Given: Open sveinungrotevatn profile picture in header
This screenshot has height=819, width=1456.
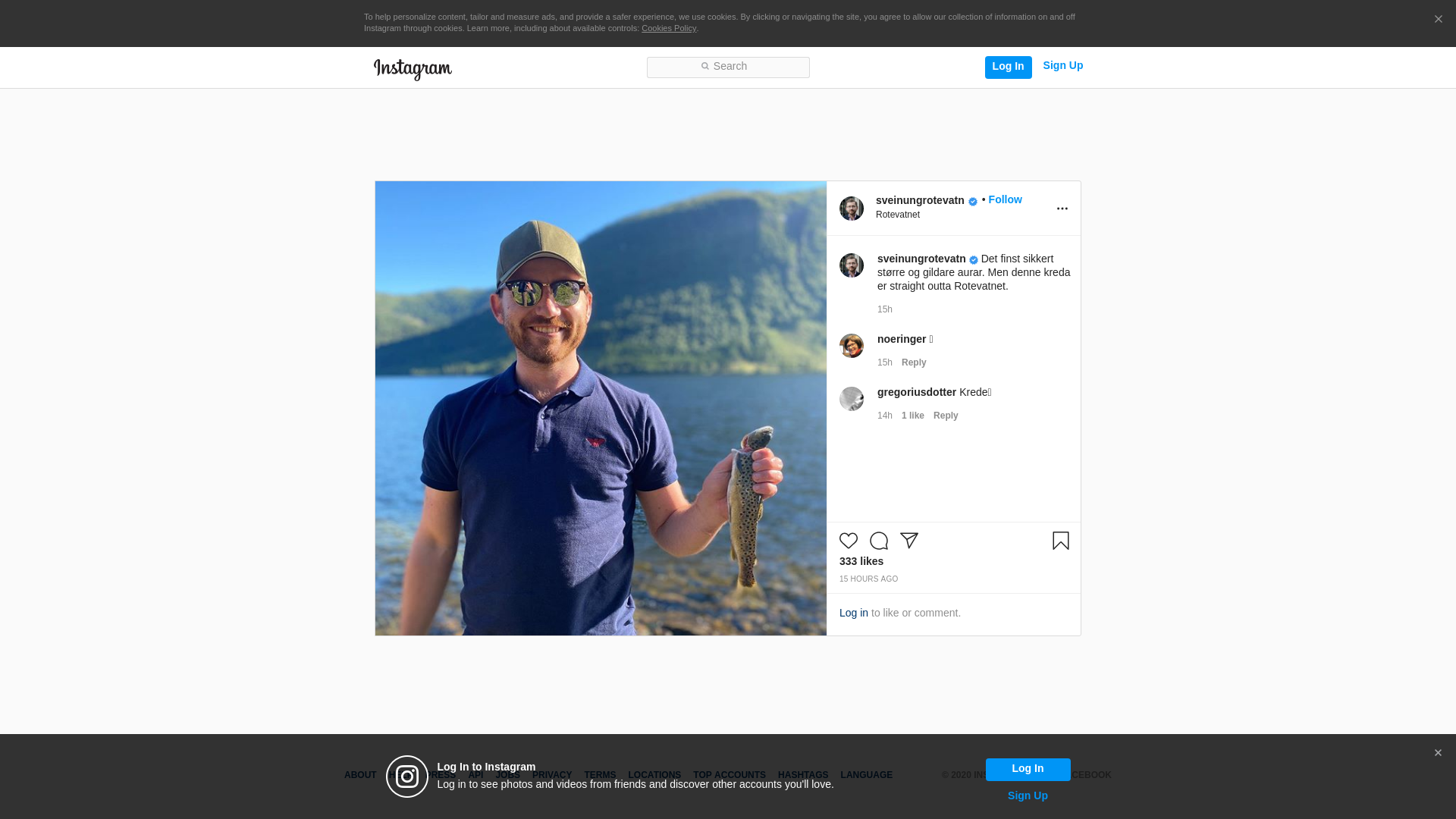Looking at the screenshot, I should click(x=851, y=209).
